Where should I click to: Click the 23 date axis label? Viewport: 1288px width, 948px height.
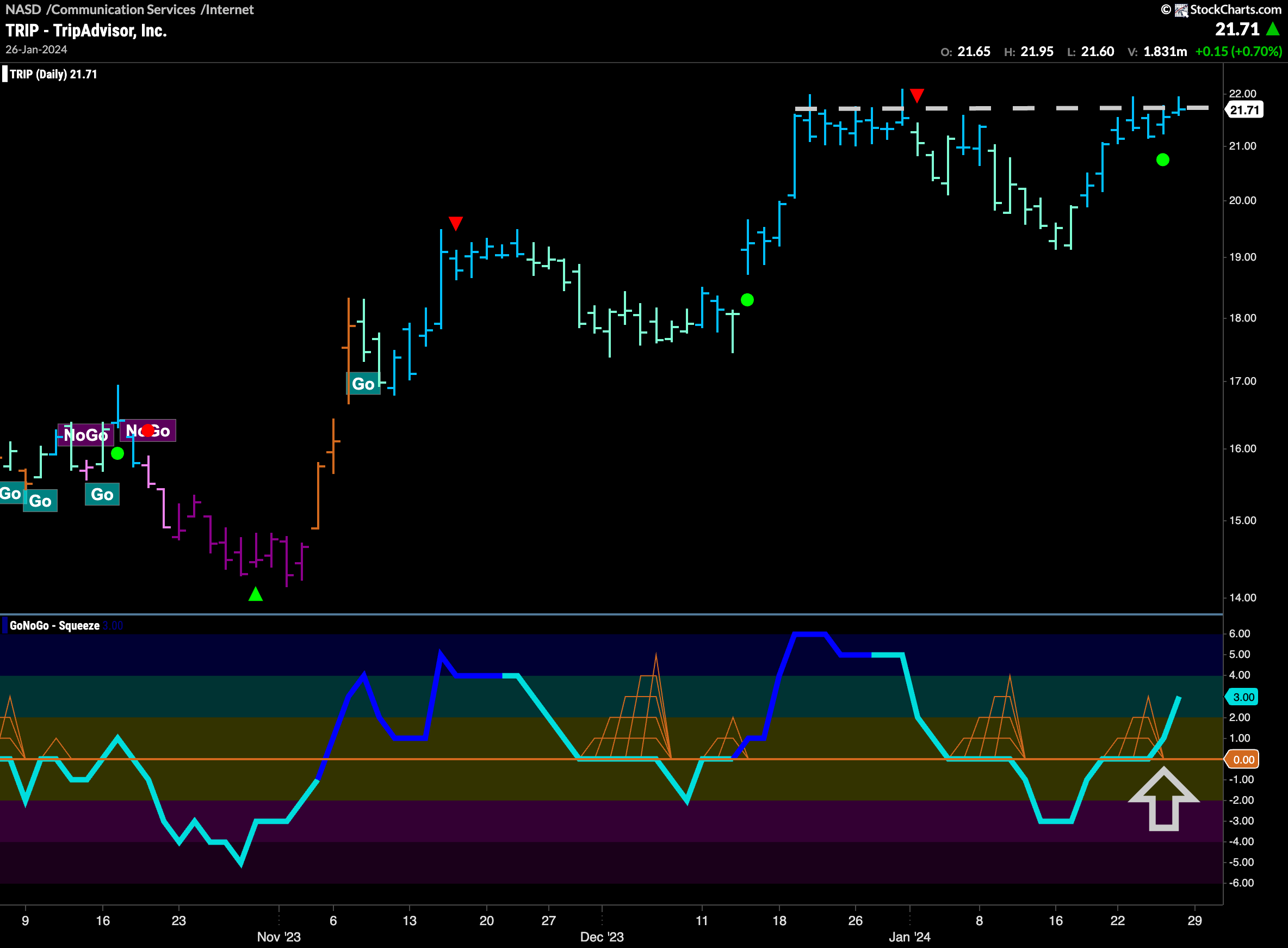(x=179, y=920)
